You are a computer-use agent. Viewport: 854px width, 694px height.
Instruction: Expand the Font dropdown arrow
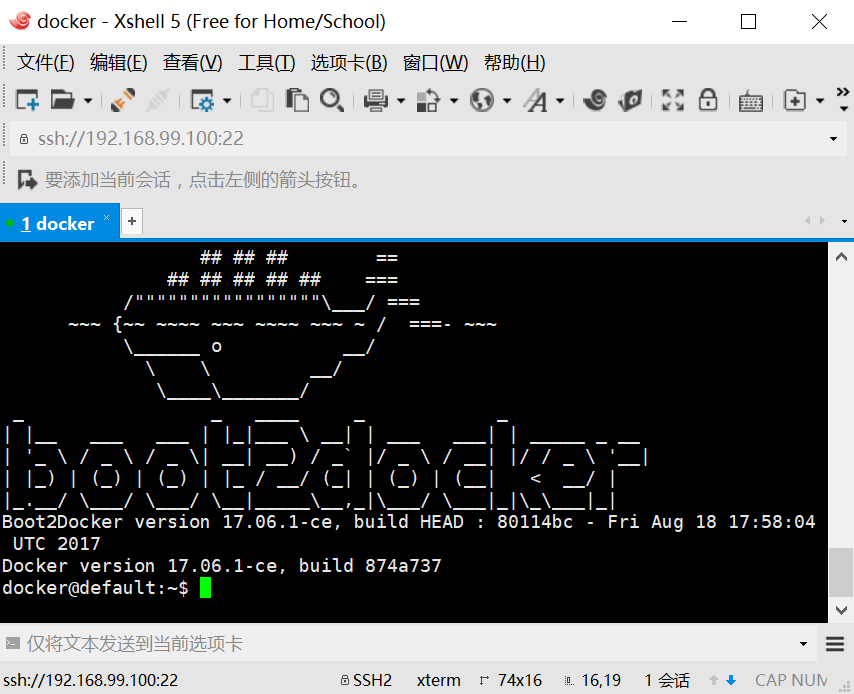coord(560,101)
